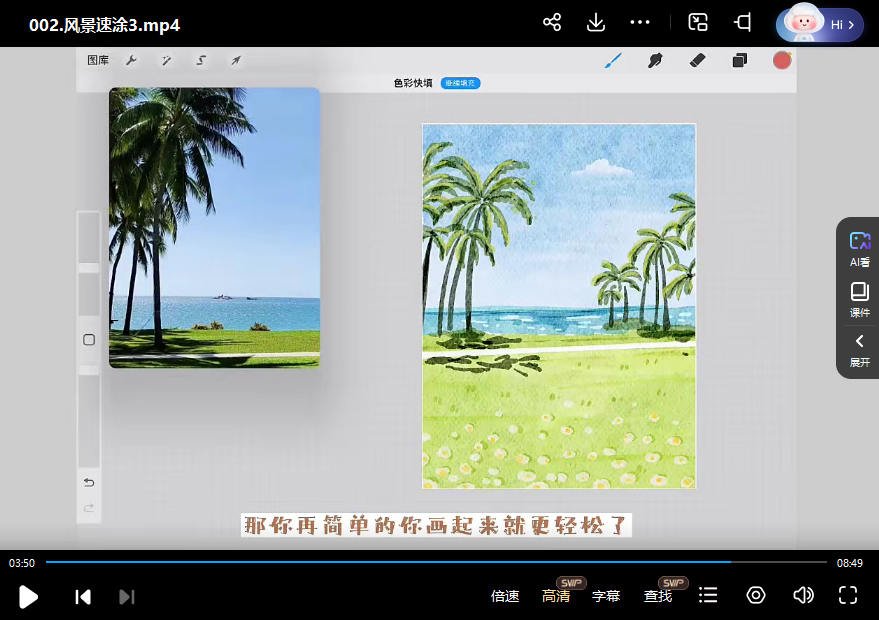The image size is (879, 620).
Task: Click the Hi assistant avatar button
Action: 819,24
